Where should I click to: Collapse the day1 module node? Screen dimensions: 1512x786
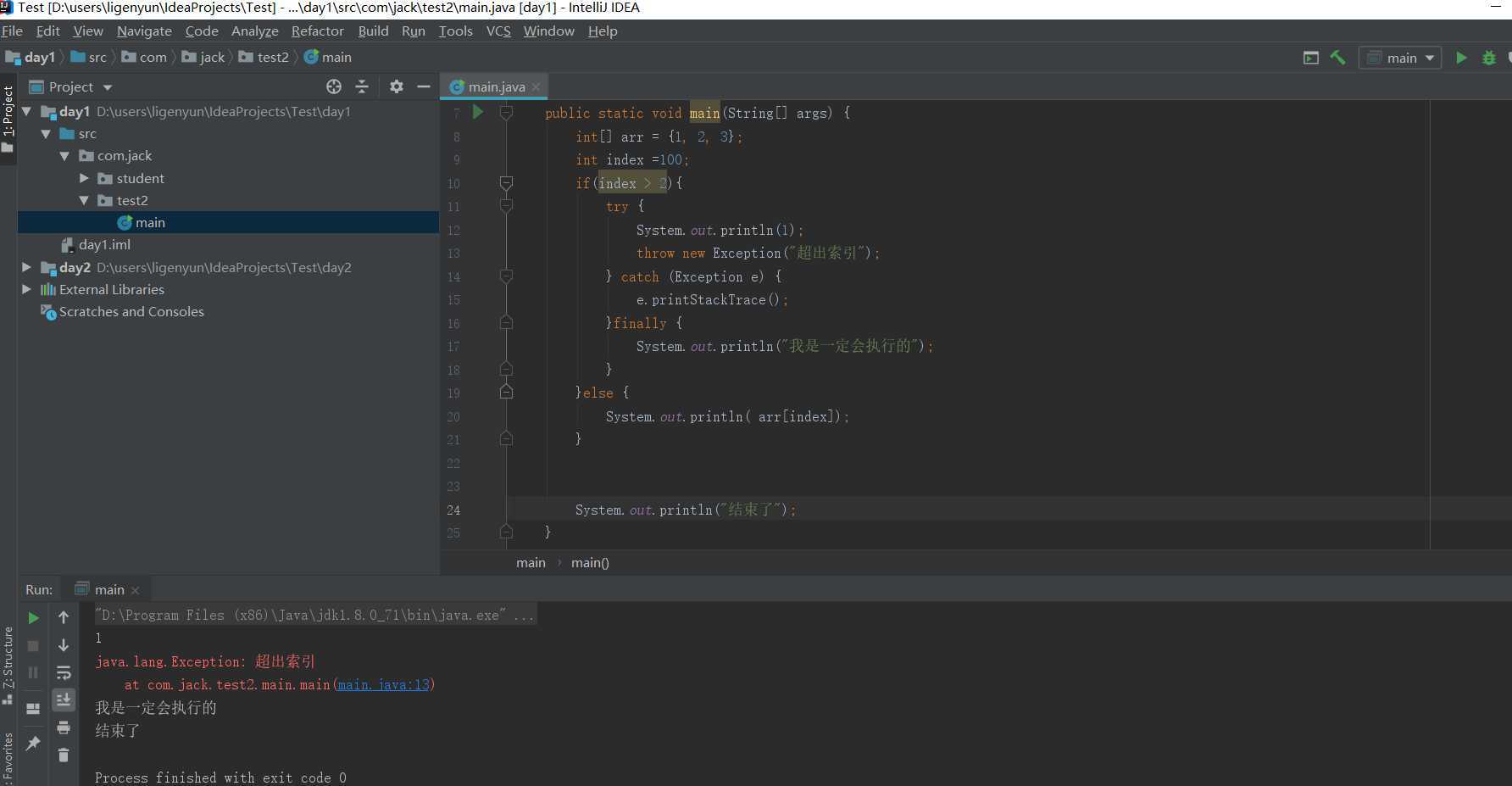tap(26, 111)
